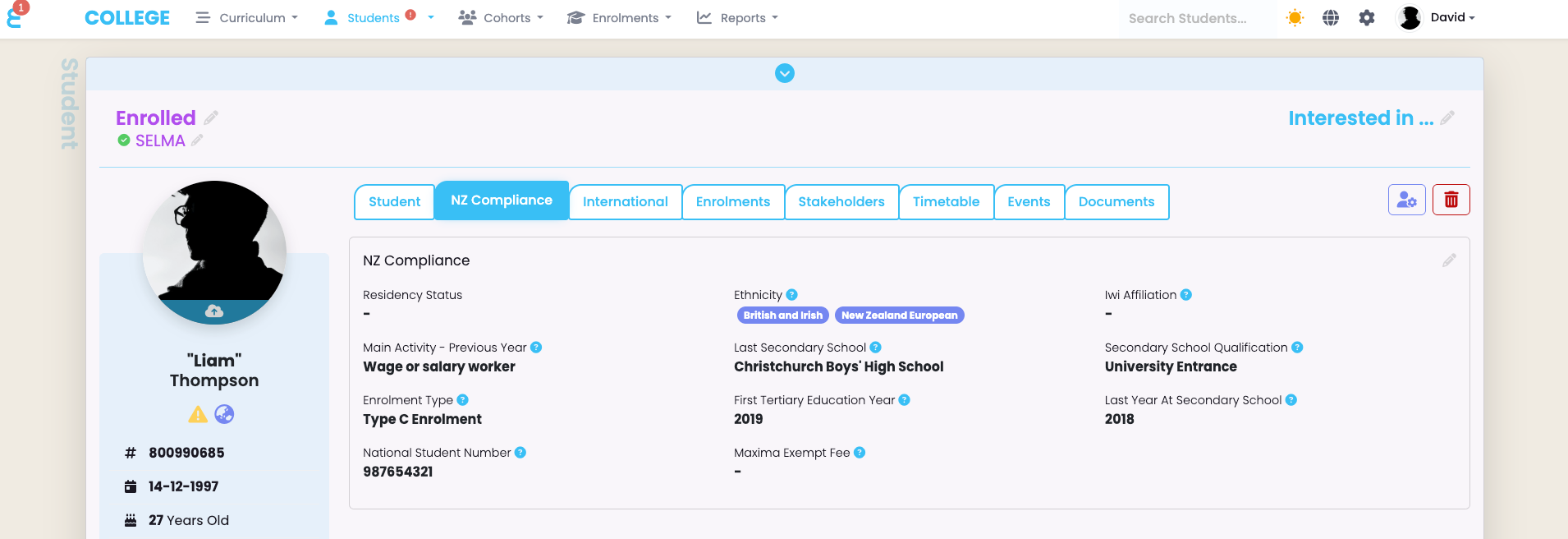The height and width of the screenshot is (539, 1568).
Task: Show Last Secondary School help icon
Action: click(x=875, y=348)
